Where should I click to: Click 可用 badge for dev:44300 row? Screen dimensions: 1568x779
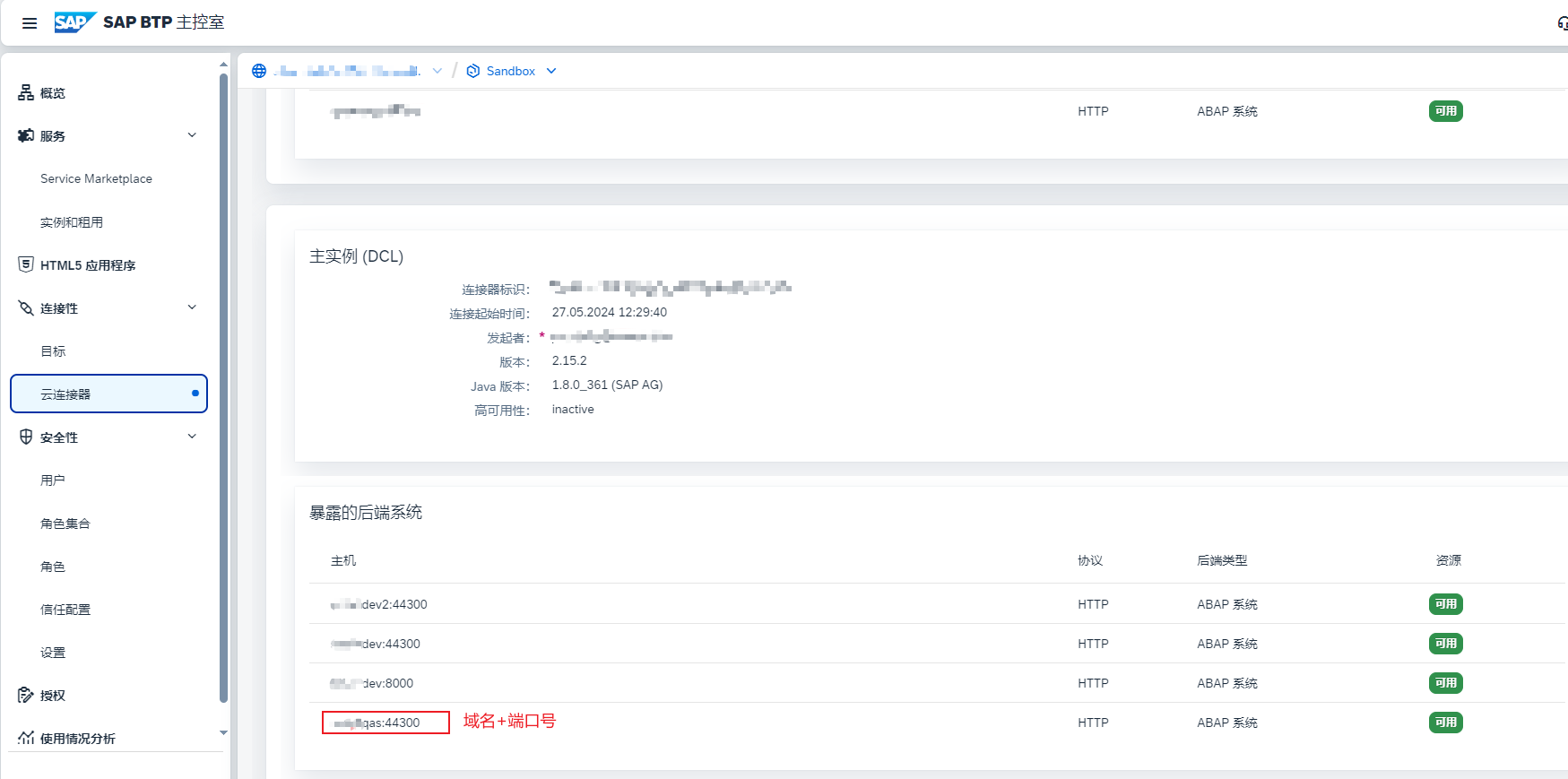(x=1445, y=644)
